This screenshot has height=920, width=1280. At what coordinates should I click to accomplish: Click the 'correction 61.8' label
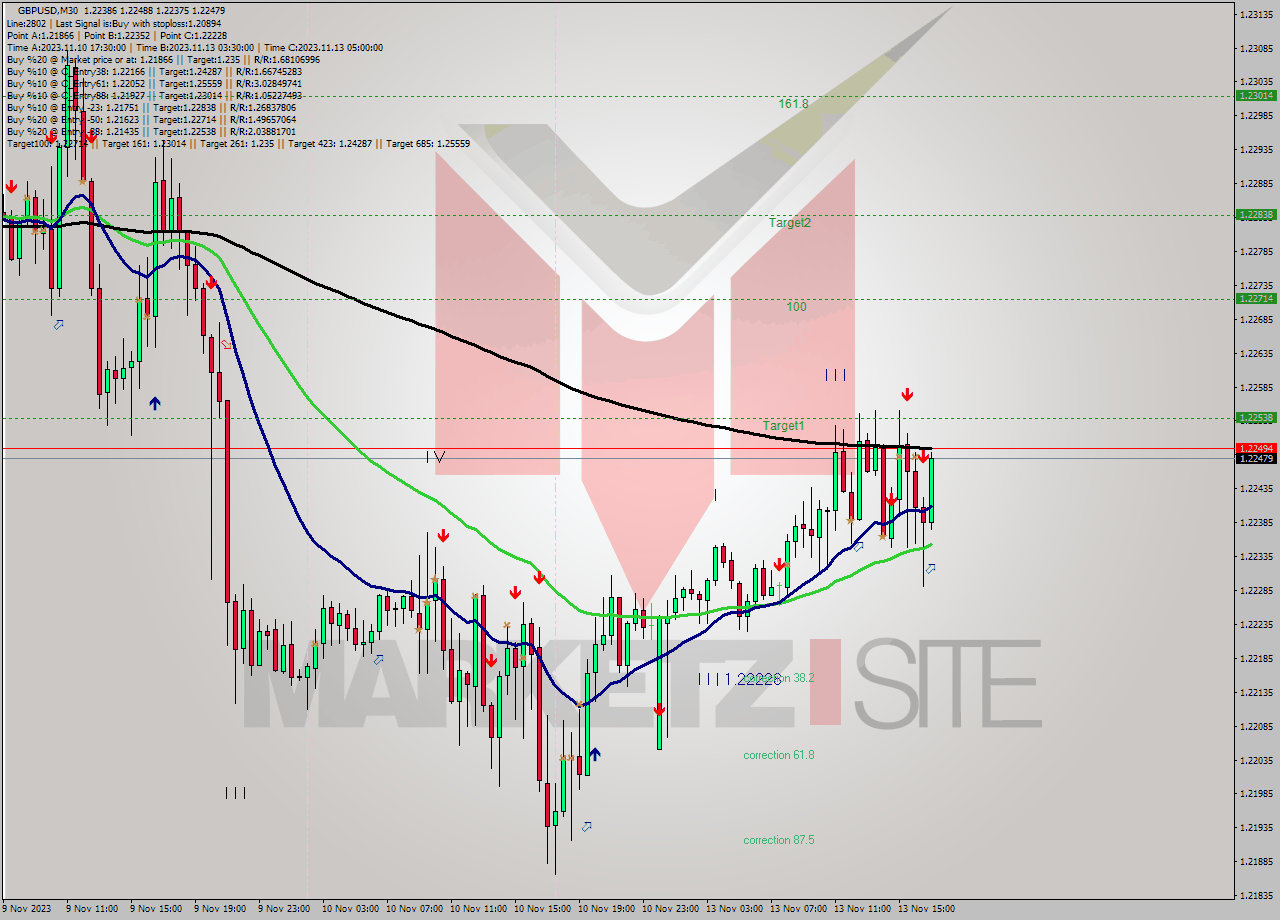coord(779,755)
